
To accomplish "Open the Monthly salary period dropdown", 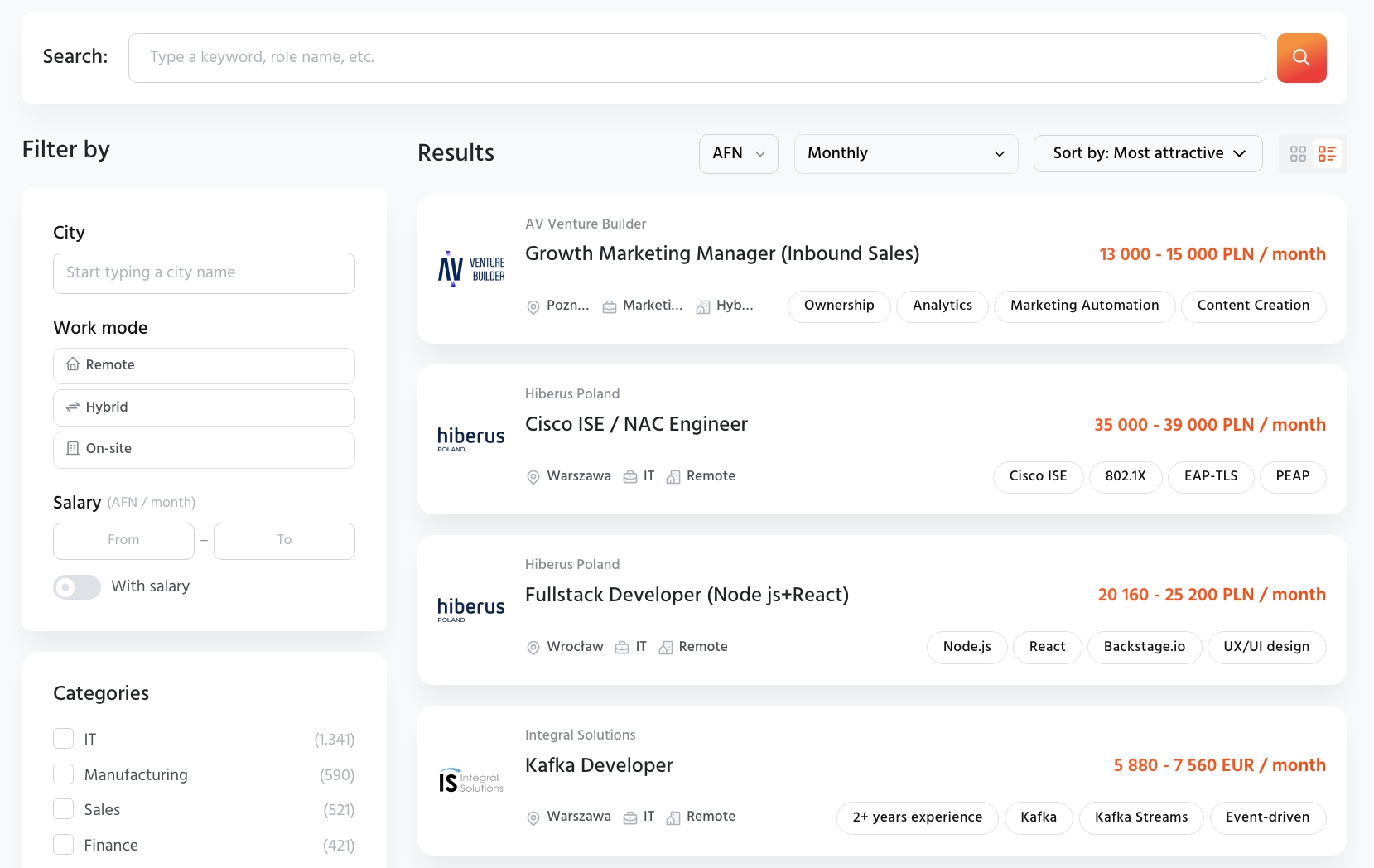I will coord(906,154).
